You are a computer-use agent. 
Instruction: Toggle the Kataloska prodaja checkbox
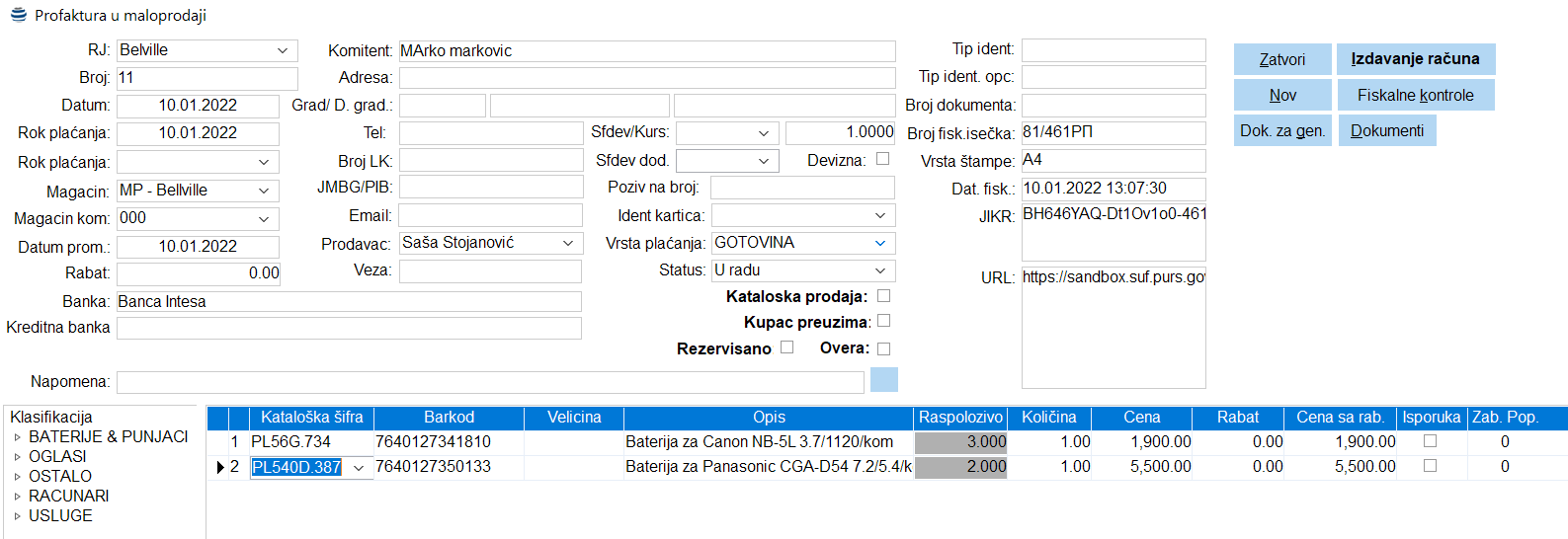(883, 296)
